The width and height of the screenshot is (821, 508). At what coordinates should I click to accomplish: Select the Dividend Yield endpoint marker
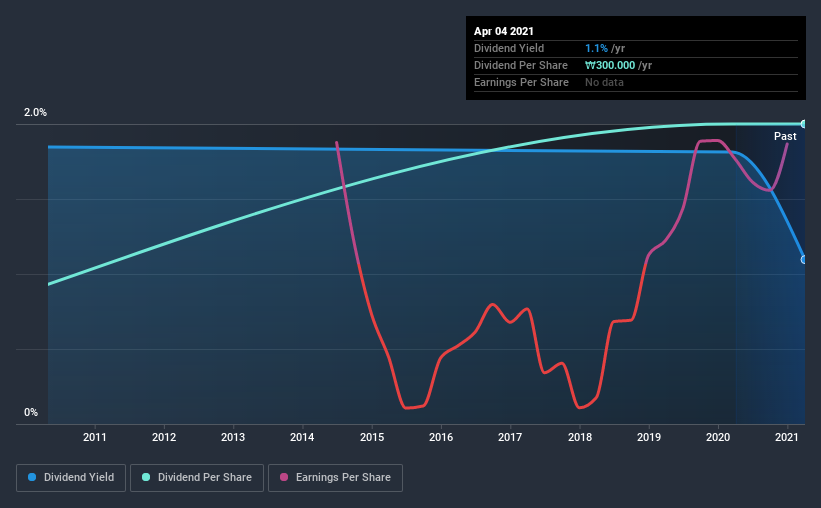[x=803, y=260]
